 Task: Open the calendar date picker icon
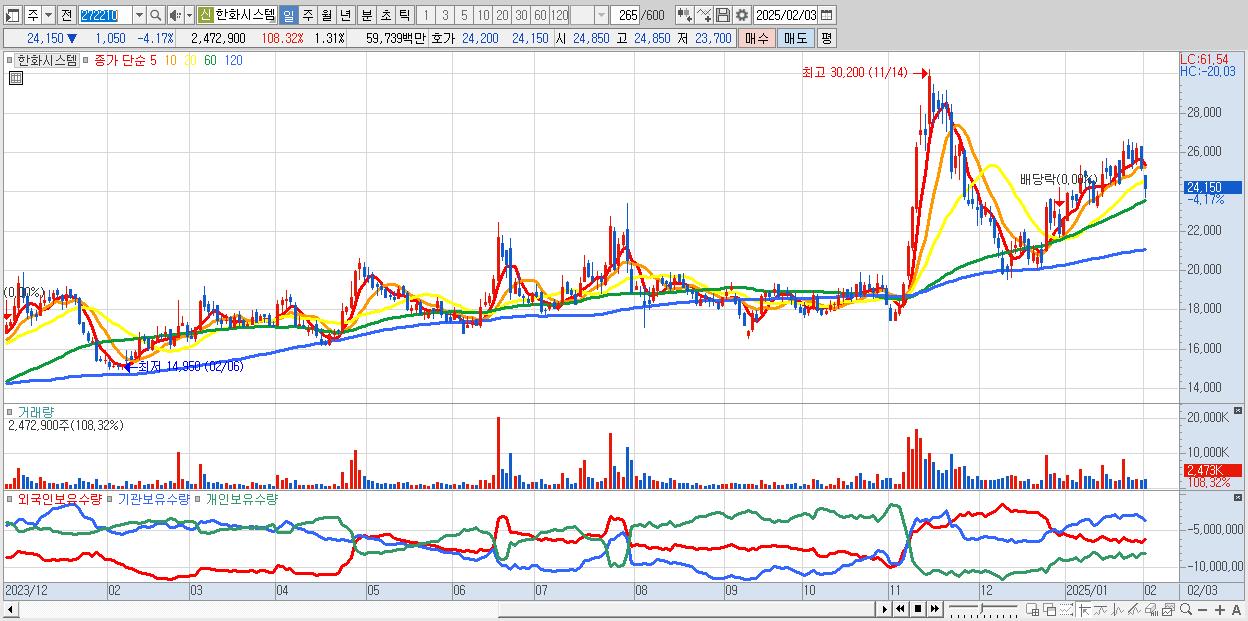829,15
